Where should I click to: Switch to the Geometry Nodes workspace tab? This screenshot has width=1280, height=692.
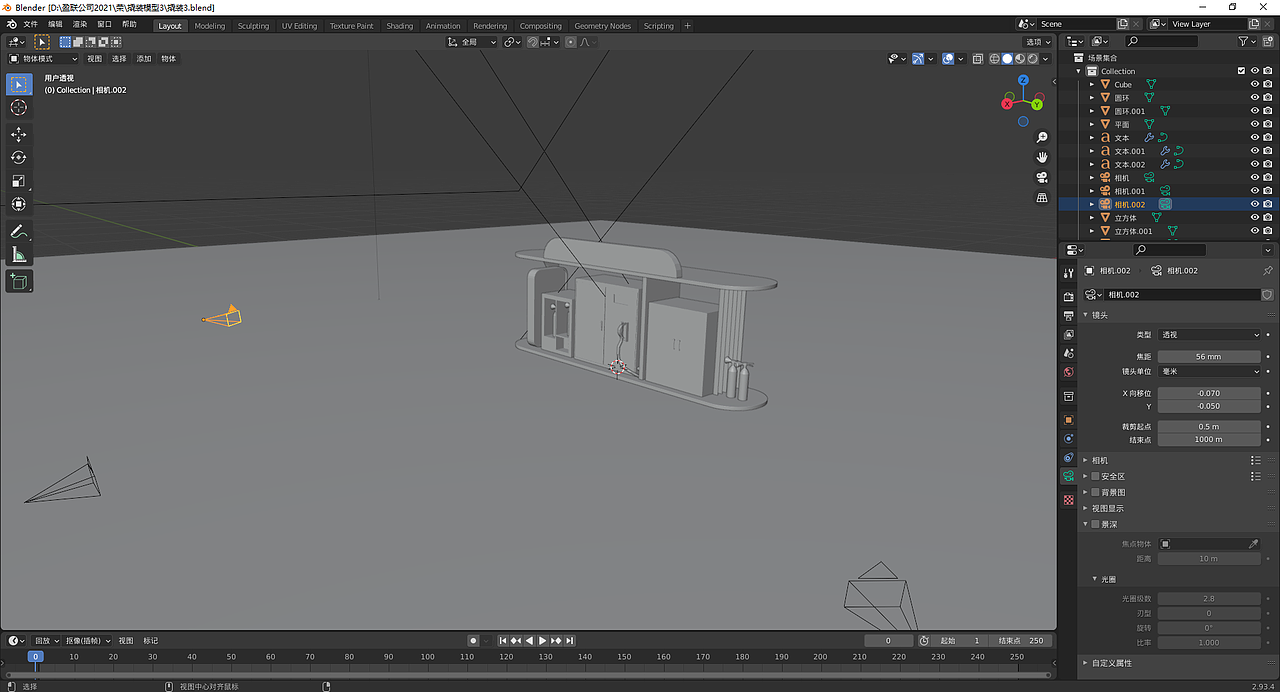click(x=603, y=26)
